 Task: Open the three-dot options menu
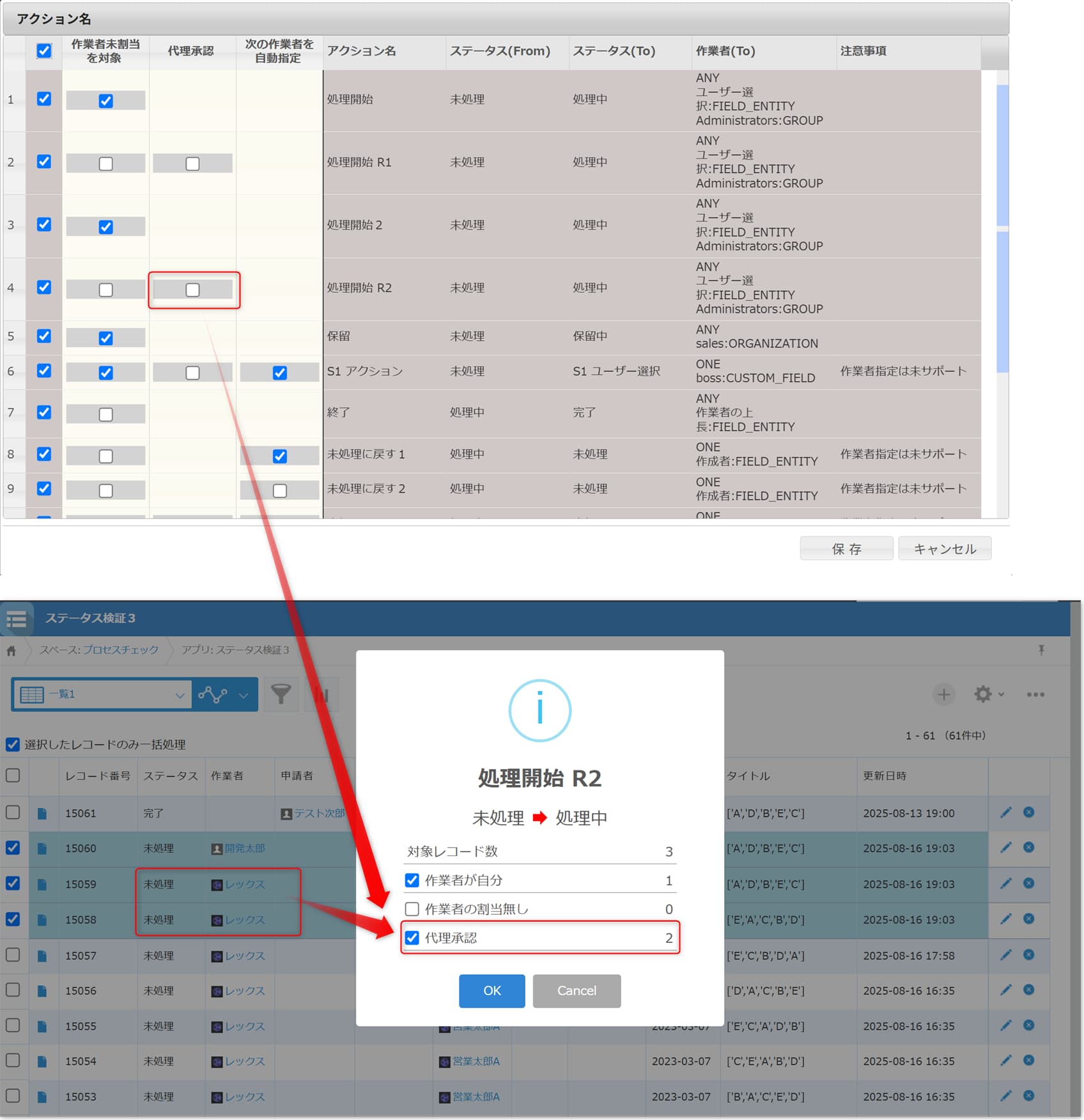pyautogui.click(x=1035, y=694)
